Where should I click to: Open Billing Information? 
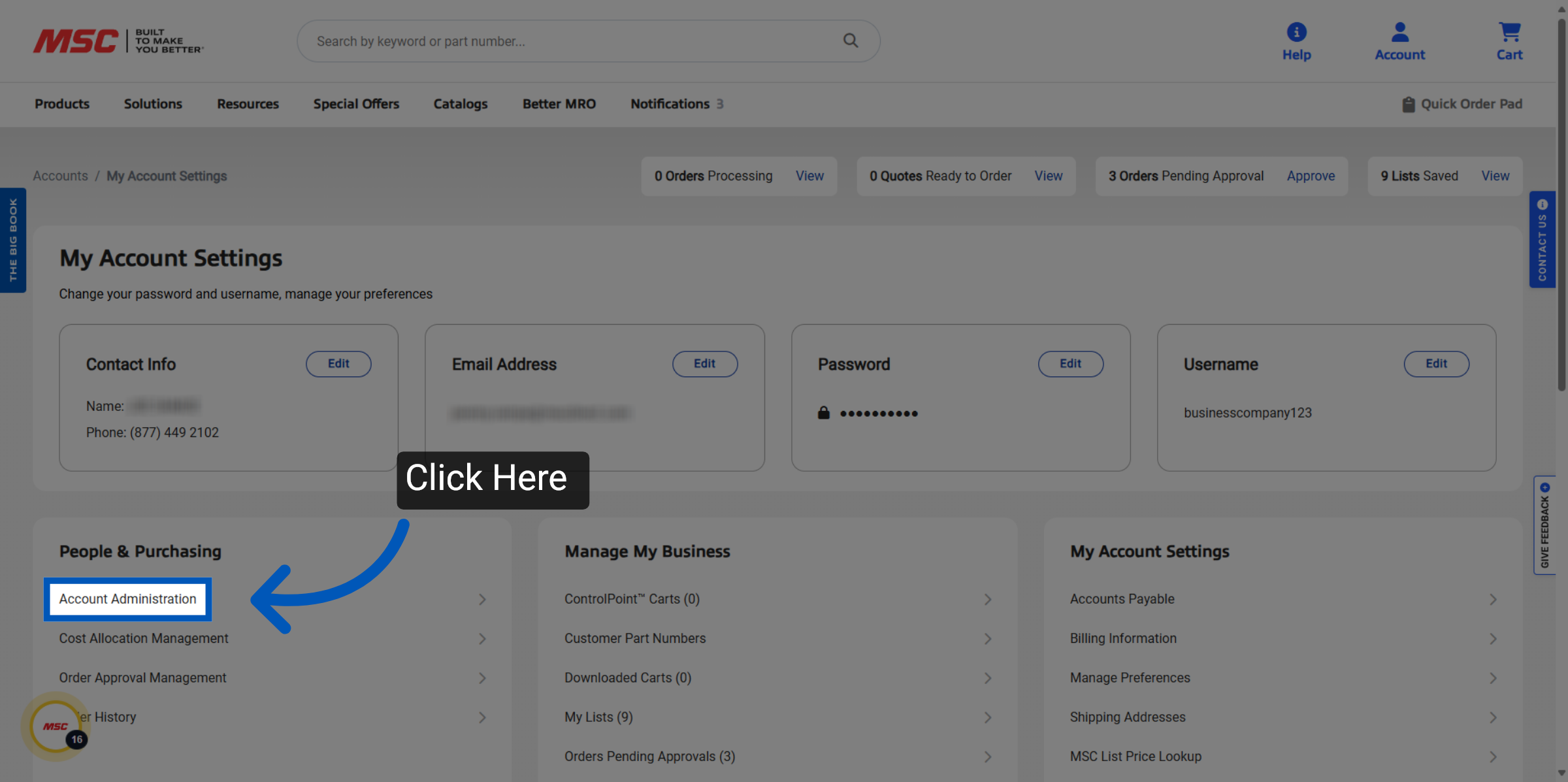tap(1123, 638)
